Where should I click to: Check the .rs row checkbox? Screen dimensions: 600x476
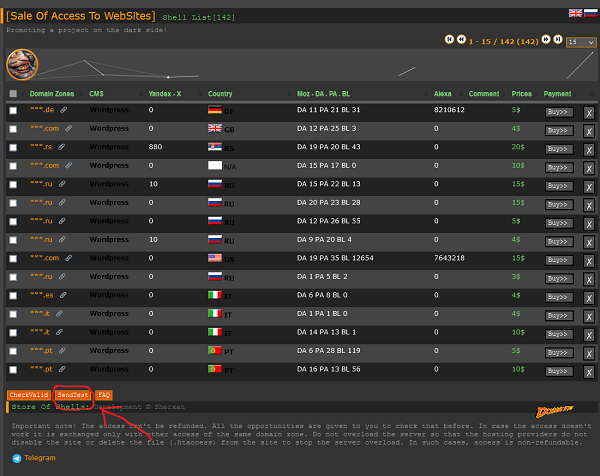click(13, 147)
